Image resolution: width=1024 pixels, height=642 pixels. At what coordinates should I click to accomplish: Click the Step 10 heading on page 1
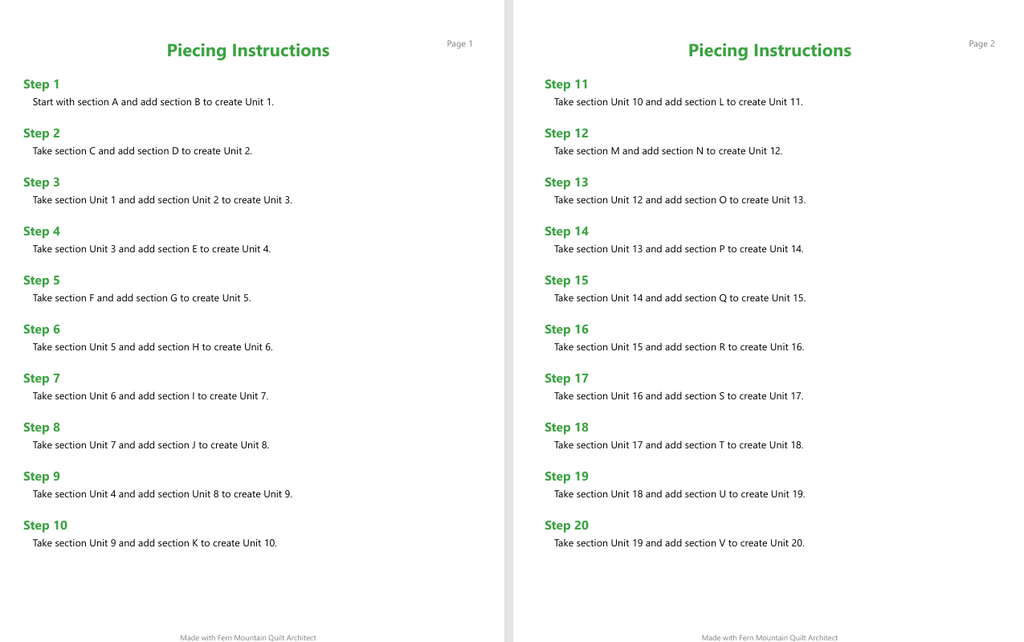[x=45, y=525]
